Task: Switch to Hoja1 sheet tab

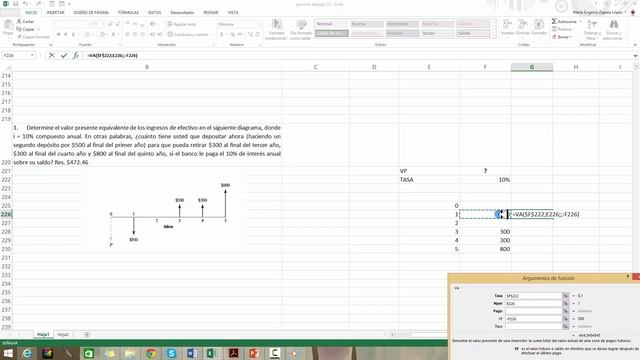Action: (43, 334)
